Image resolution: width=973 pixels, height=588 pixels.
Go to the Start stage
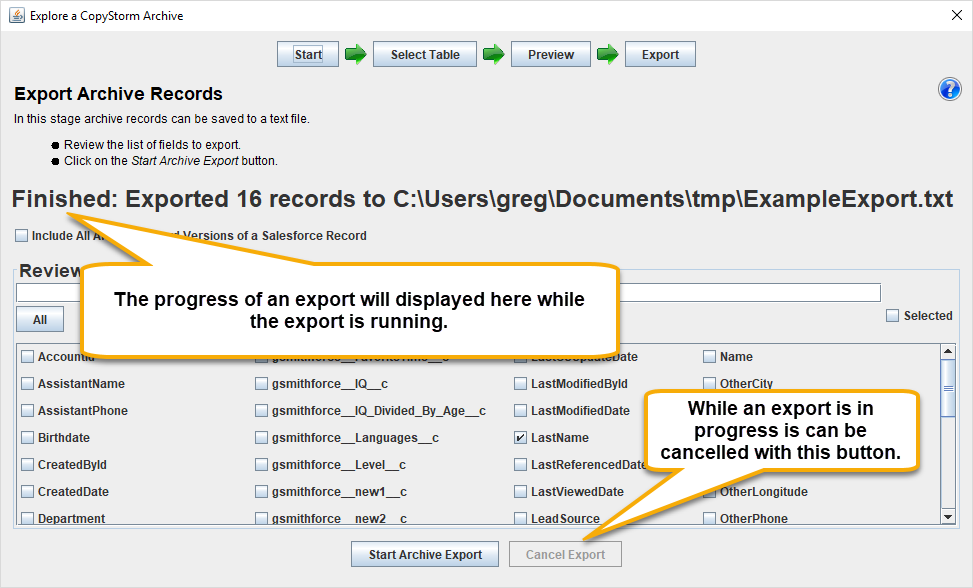[x=308, y=55]
